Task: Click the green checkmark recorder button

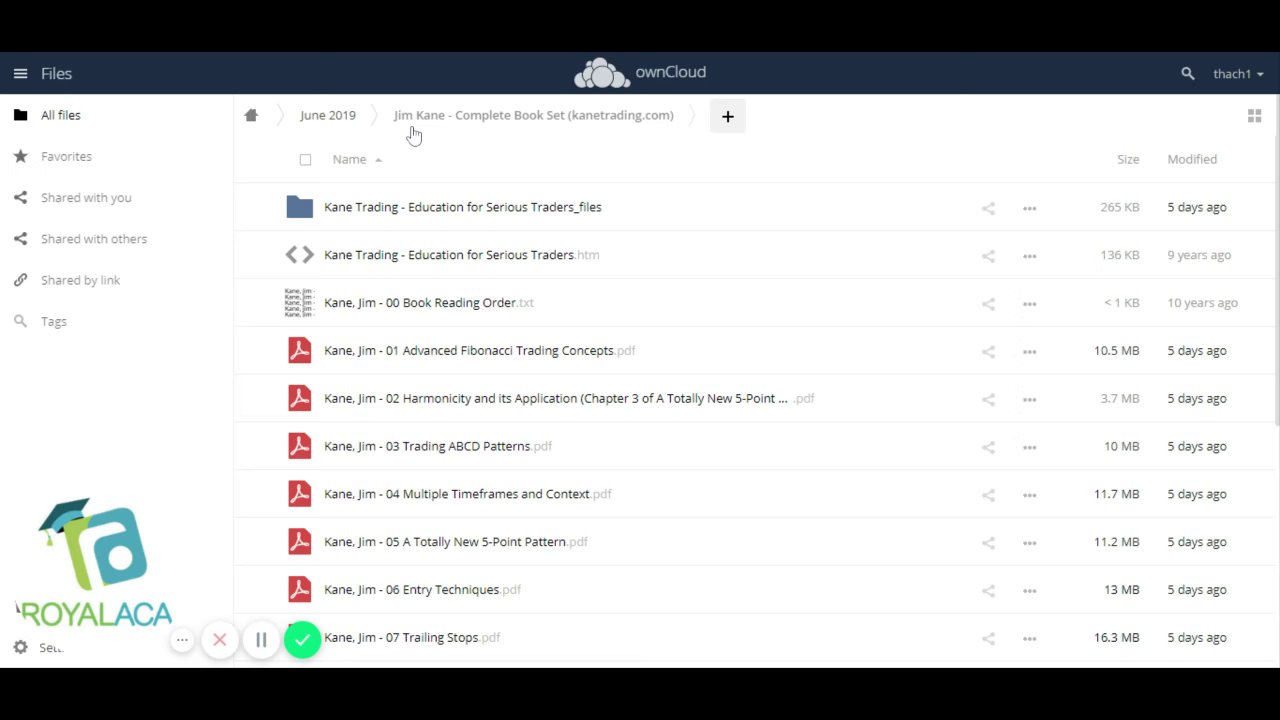Action: click(x=302, y=640)
